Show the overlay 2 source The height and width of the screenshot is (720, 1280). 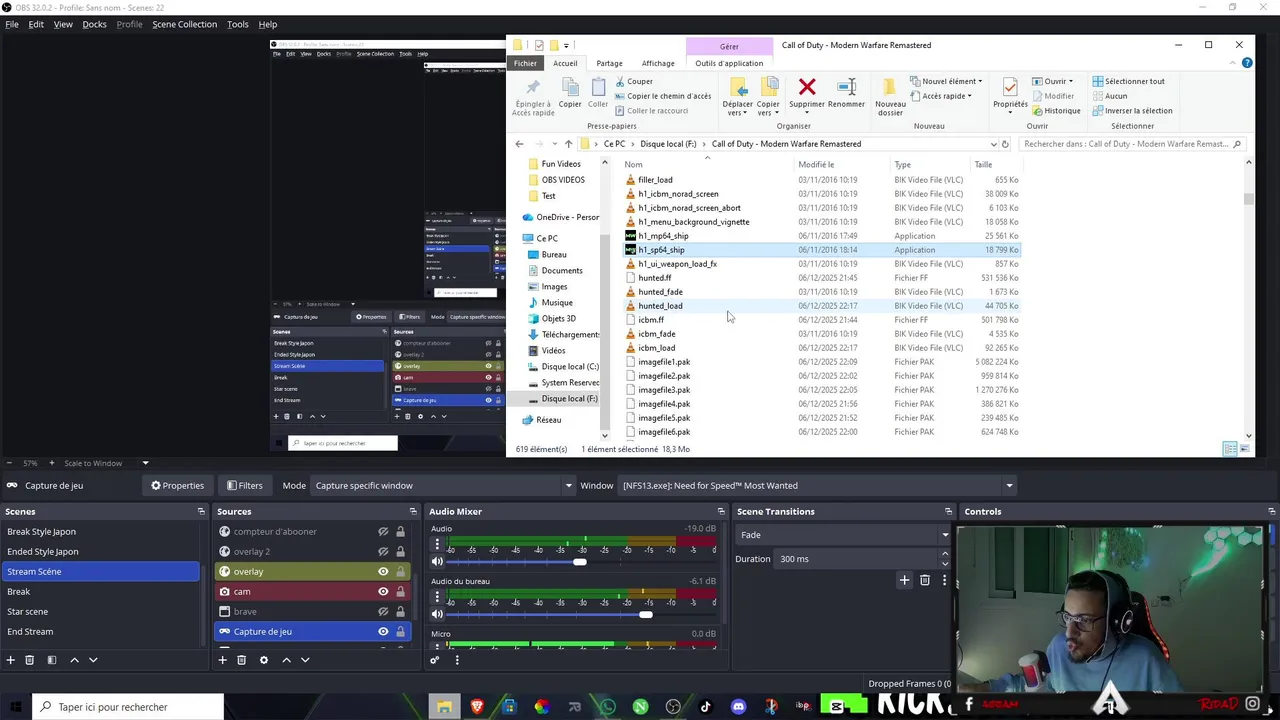pos(383,552)
